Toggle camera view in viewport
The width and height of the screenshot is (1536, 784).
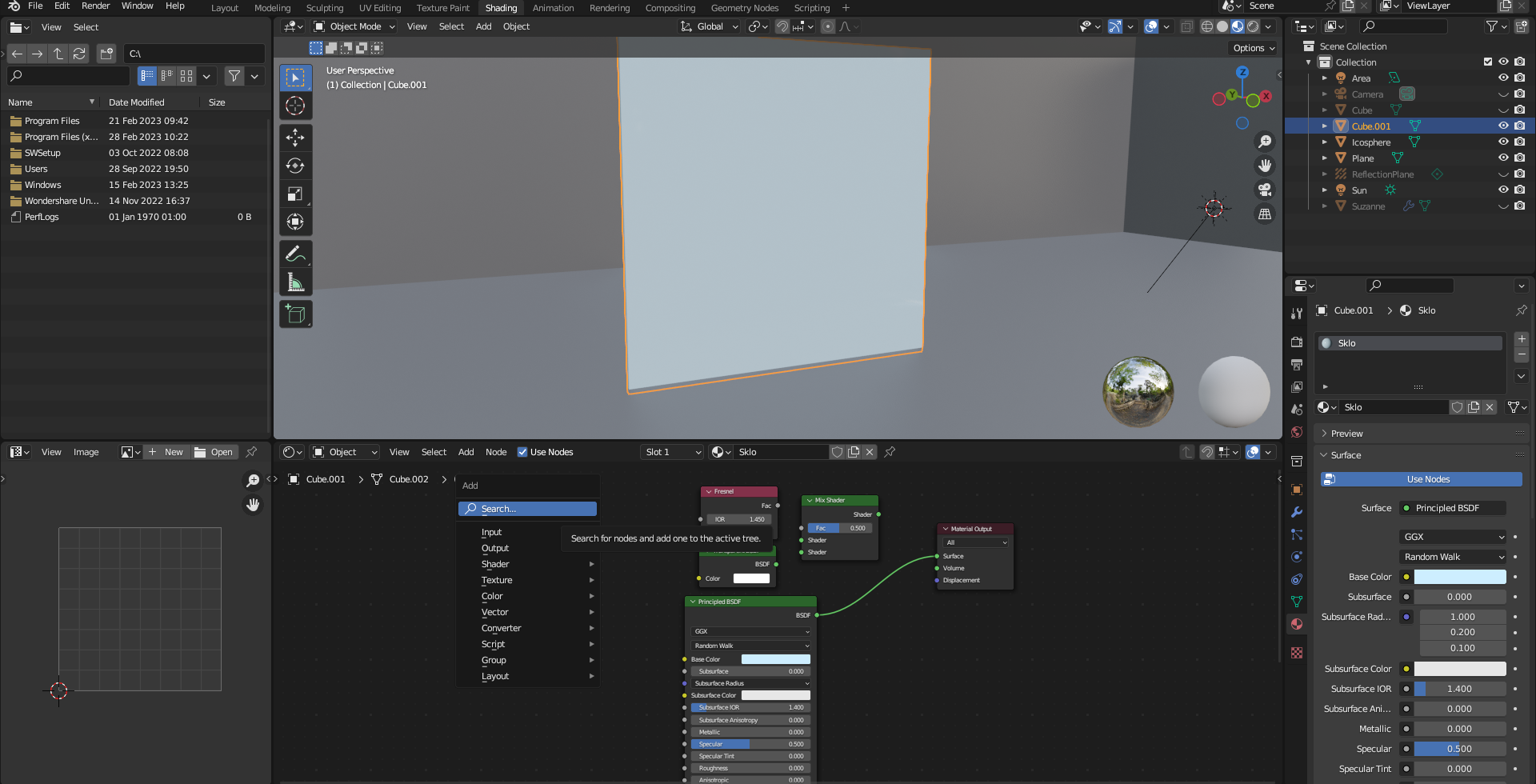[x=1265, y=190]
